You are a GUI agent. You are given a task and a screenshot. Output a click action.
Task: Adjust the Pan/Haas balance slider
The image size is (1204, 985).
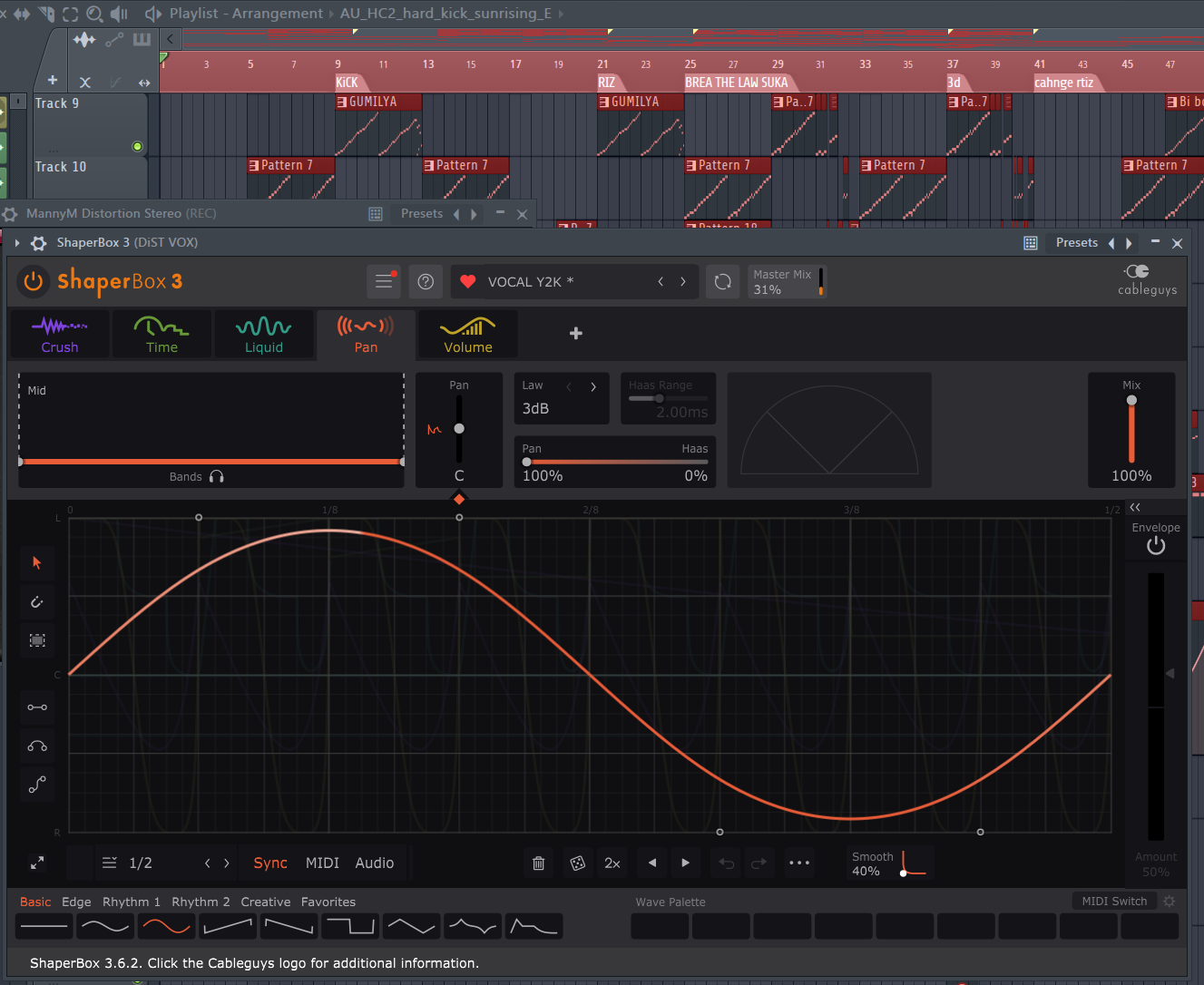615,462
